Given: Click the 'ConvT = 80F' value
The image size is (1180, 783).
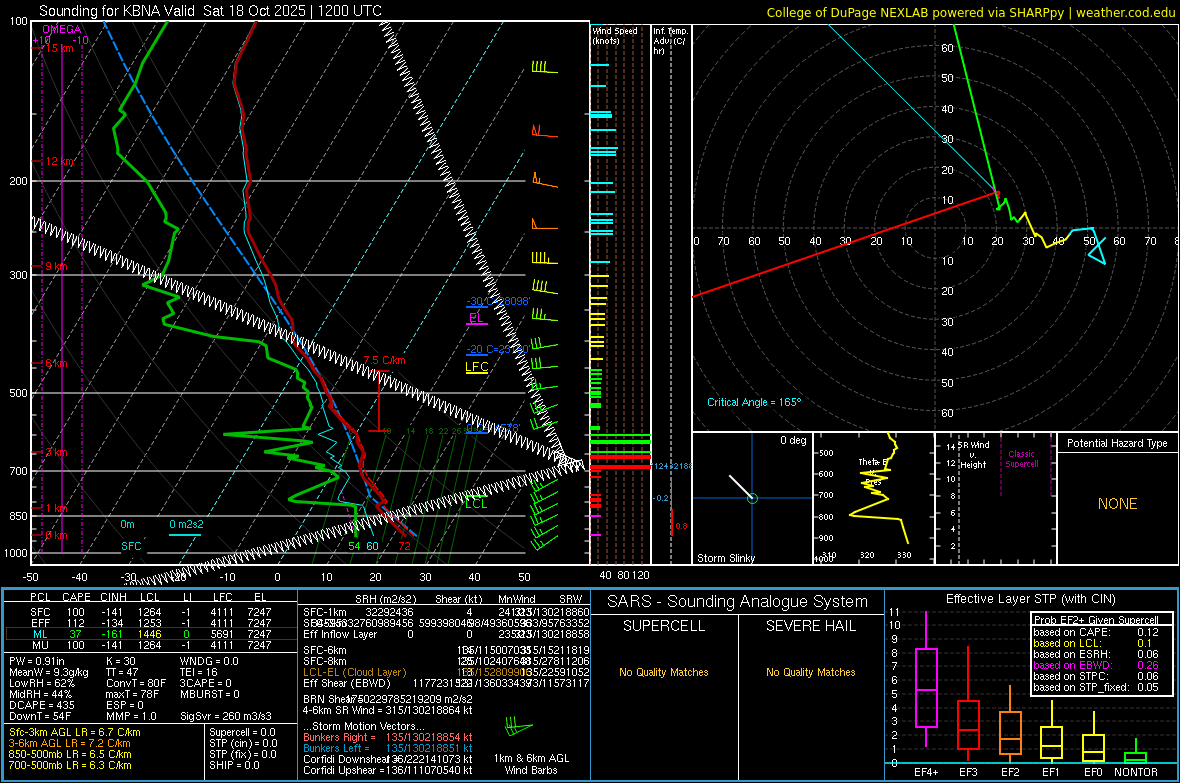Looking at the screenshot, I should [135, 683].
